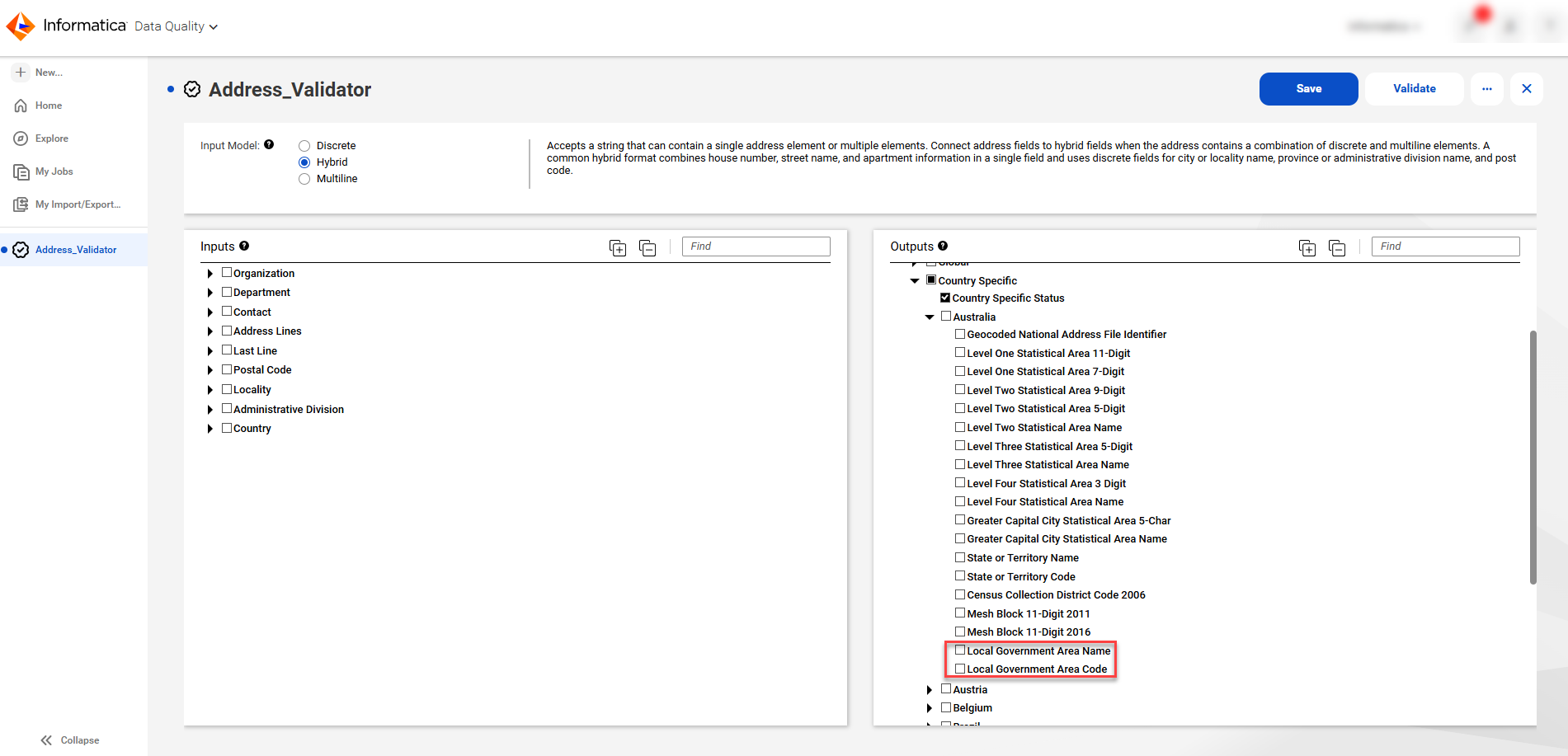
Task: Check the Australia output checkbox
Action: 946,316
